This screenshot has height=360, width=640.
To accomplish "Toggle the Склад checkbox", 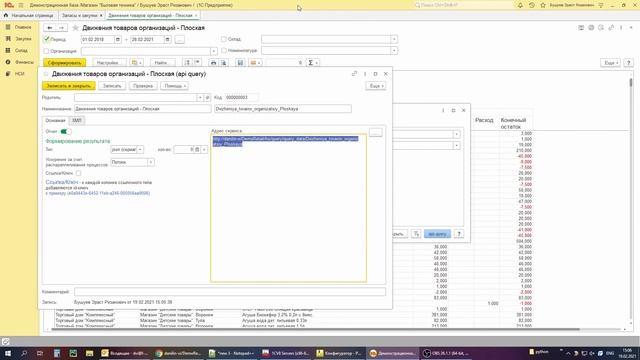I will (x=224, y=39).
